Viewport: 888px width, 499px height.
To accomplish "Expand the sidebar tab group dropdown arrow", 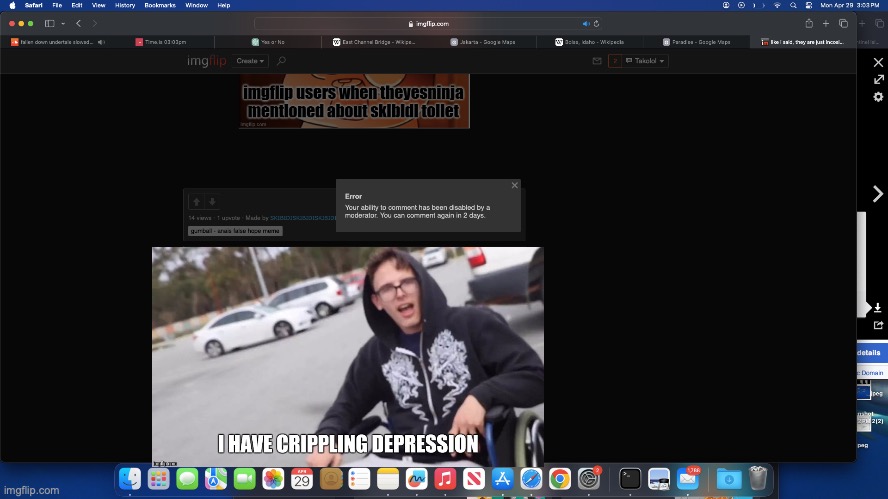I will tap(63, 24).
